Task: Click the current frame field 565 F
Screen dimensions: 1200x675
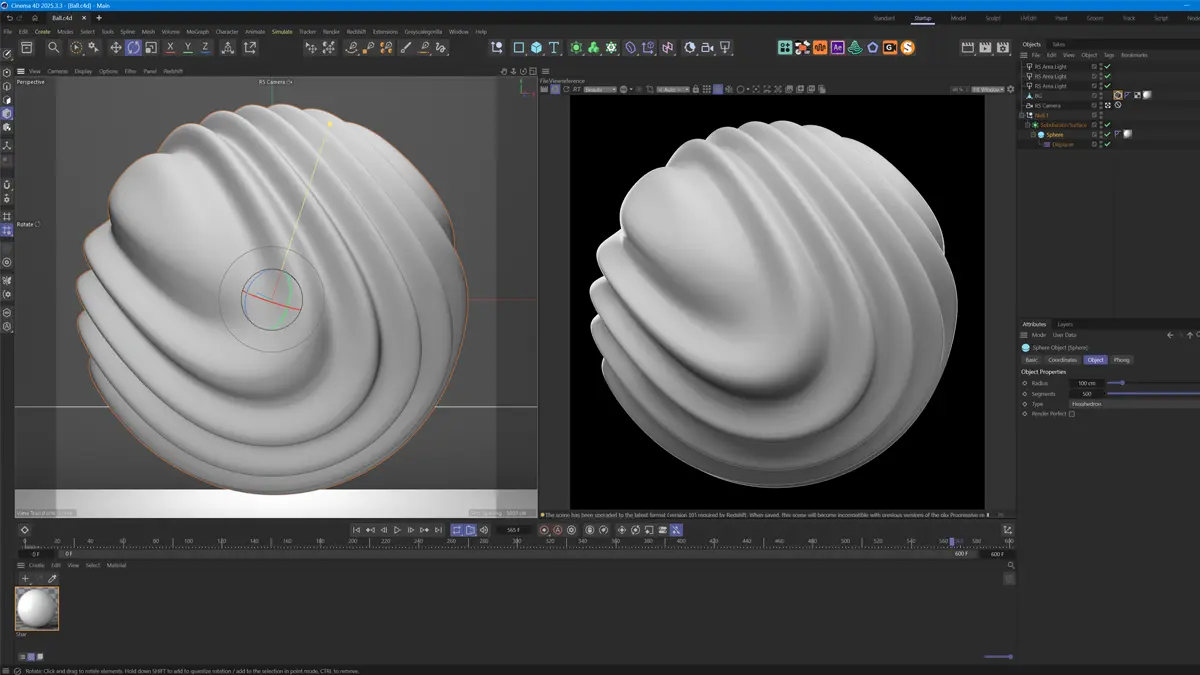Action: click(x=515, y=530)
